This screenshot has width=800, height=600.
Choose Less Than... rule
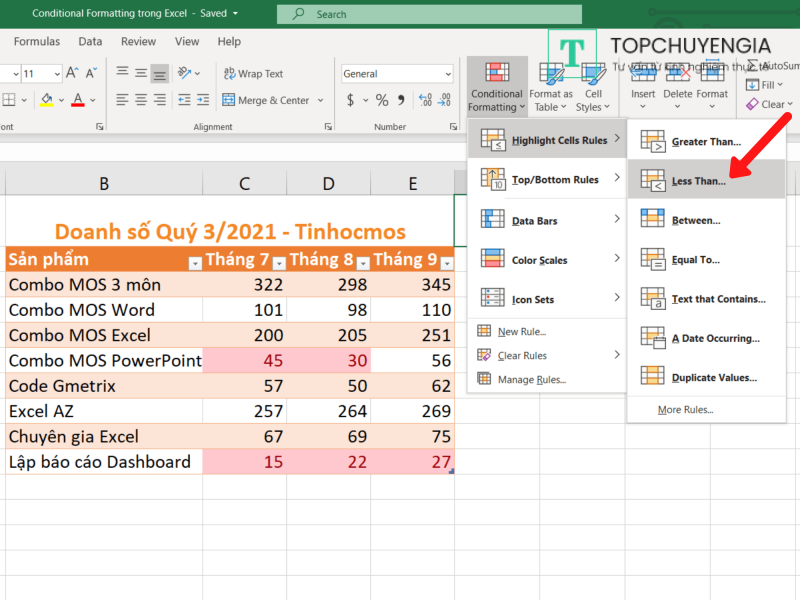(699, 181)
